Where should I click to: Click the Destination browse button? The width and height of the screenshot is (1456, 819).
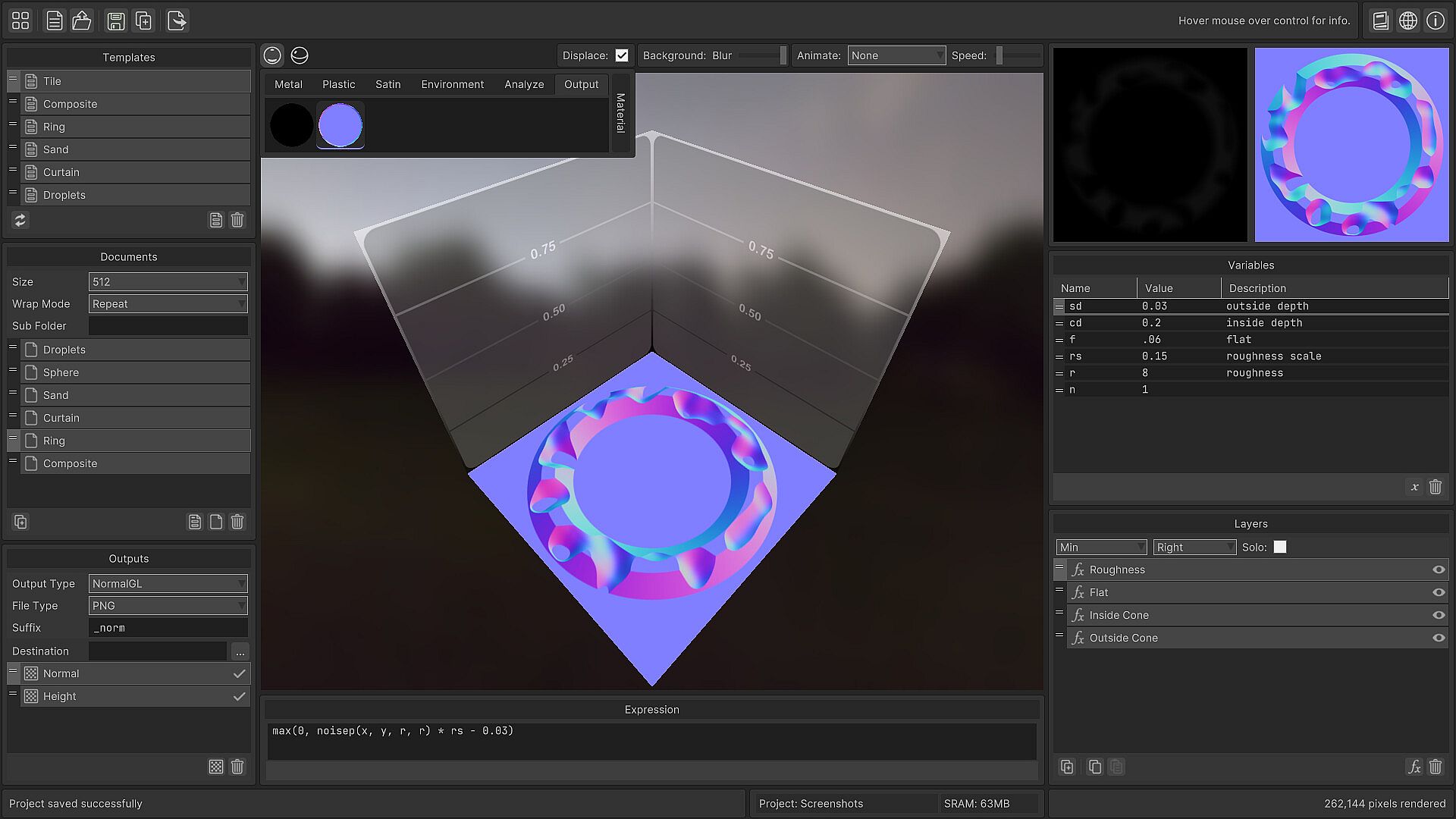pos(240,651)
